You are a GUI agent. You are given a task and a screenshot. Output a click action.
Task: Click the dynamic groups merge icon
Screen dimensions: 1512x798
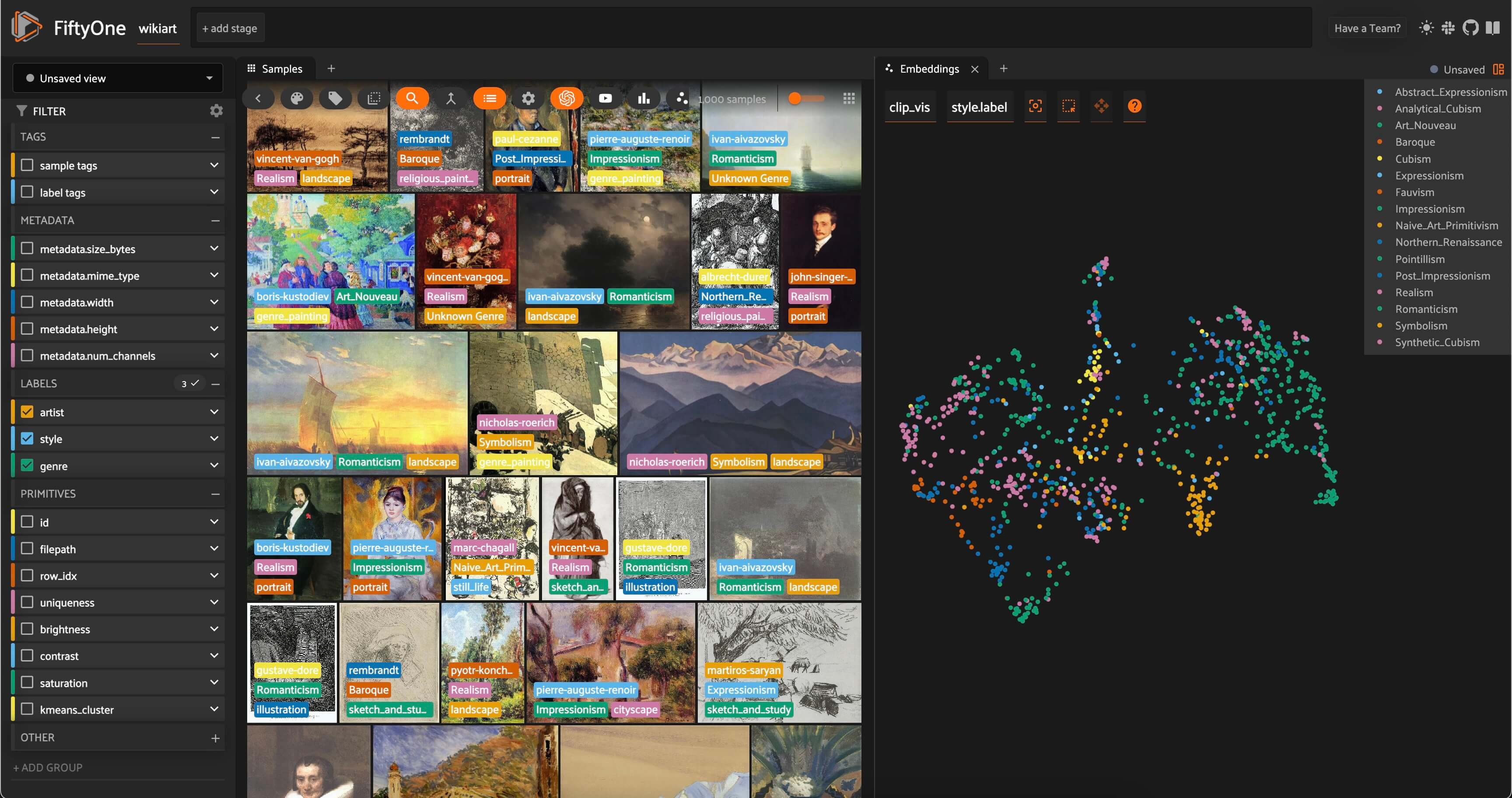pyautogui.click(x=451, y=98)
